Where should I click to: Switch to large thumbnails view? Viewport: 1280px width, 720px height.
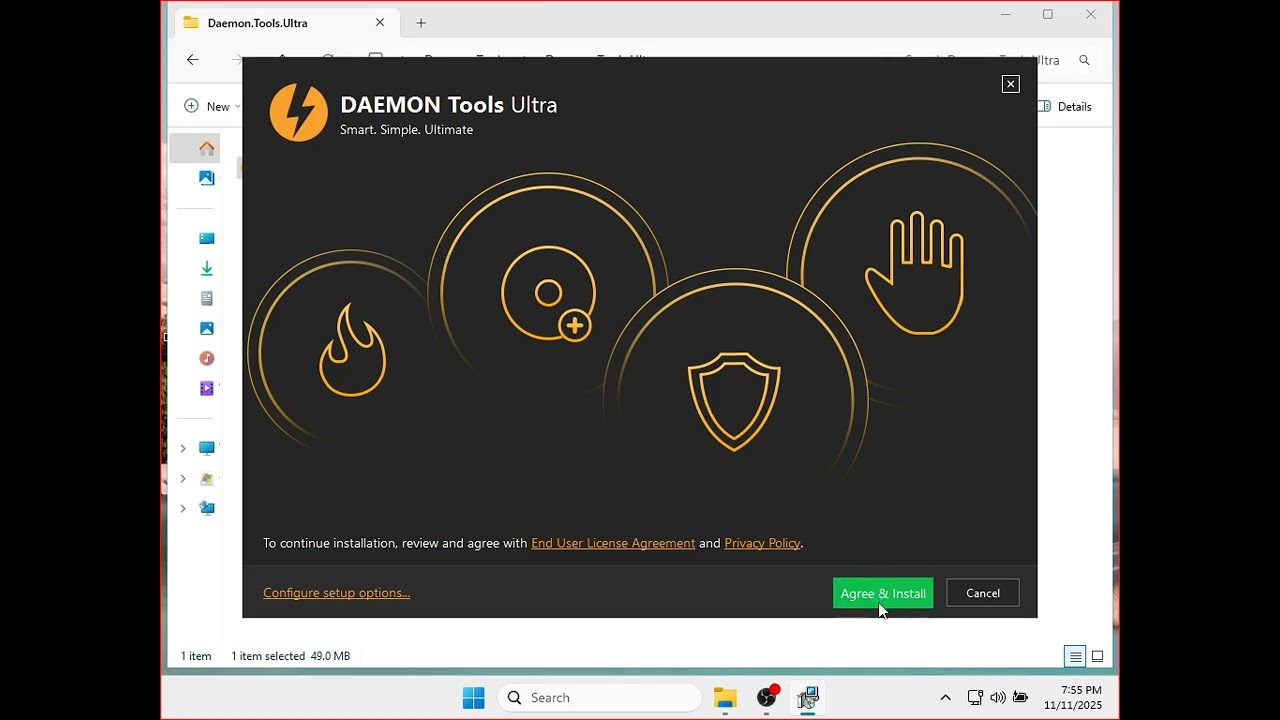tap(1097, 656)
